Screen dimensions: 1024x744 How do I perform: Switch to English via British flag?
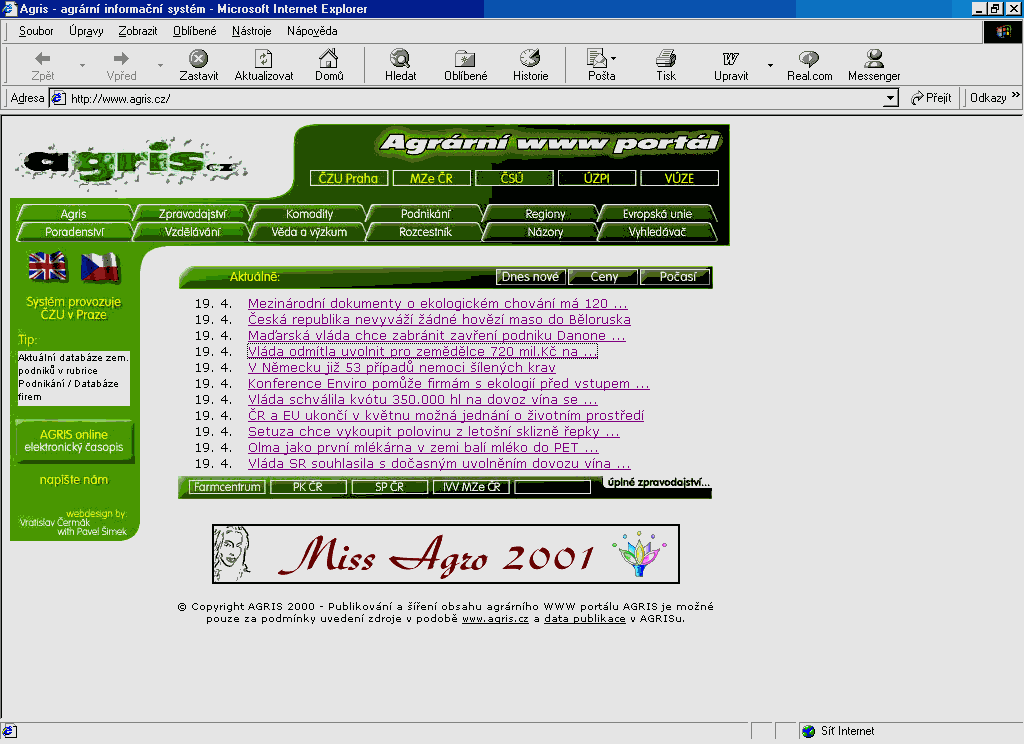point(48,266)
